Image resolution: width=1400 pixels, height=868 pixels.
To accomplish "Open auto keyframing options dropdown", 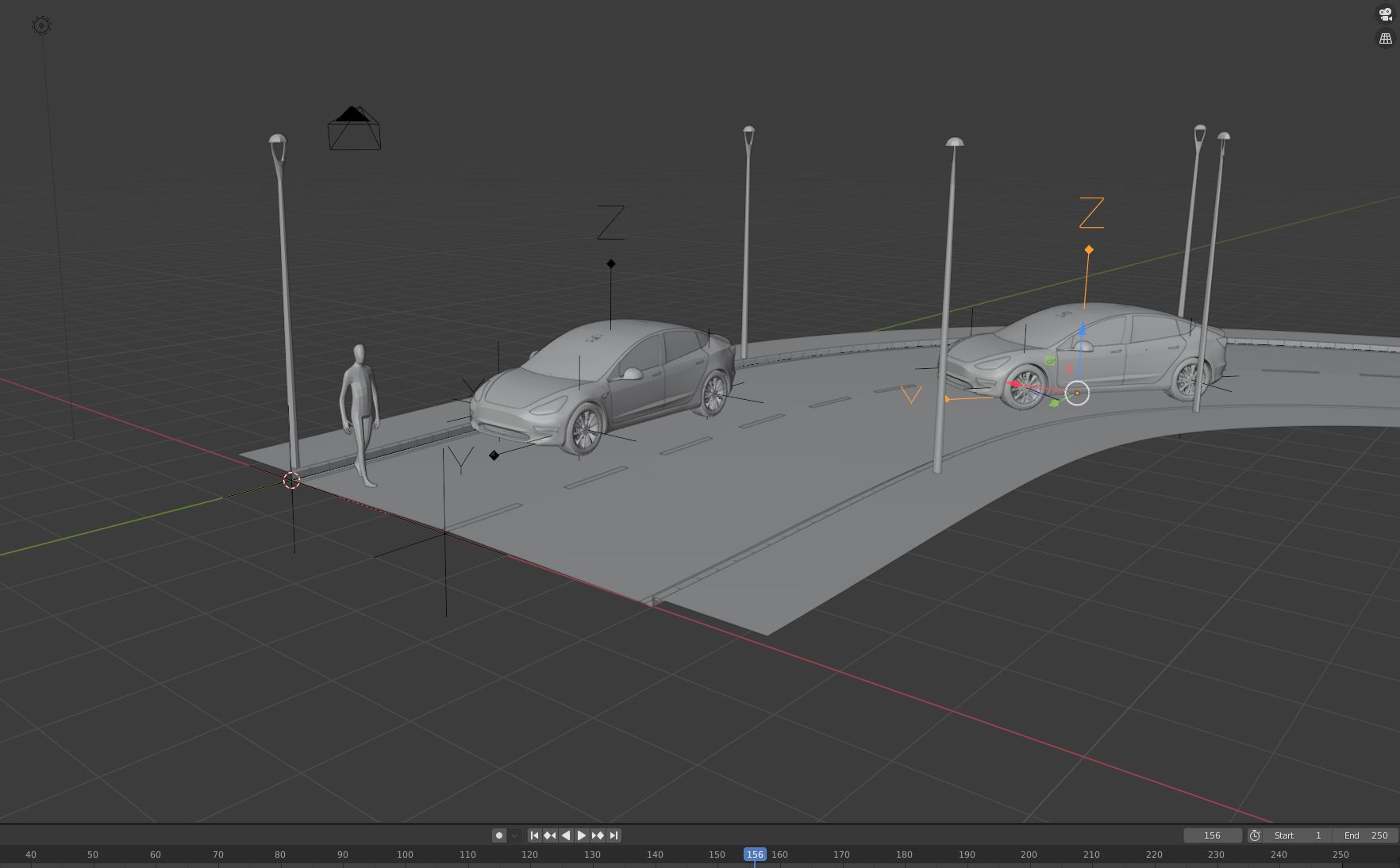I will click(x=514, y=835).
